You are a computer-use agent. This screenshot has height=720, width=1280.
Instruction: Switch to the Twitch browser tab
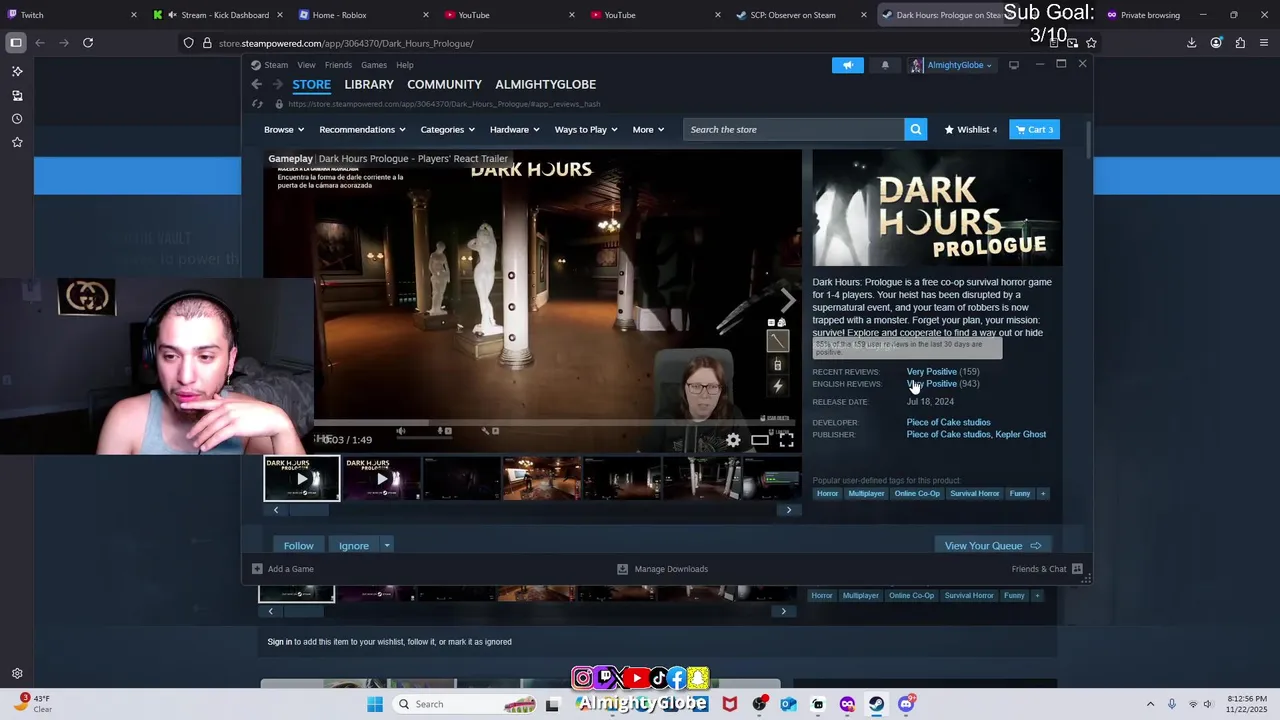tap(72, 15)
